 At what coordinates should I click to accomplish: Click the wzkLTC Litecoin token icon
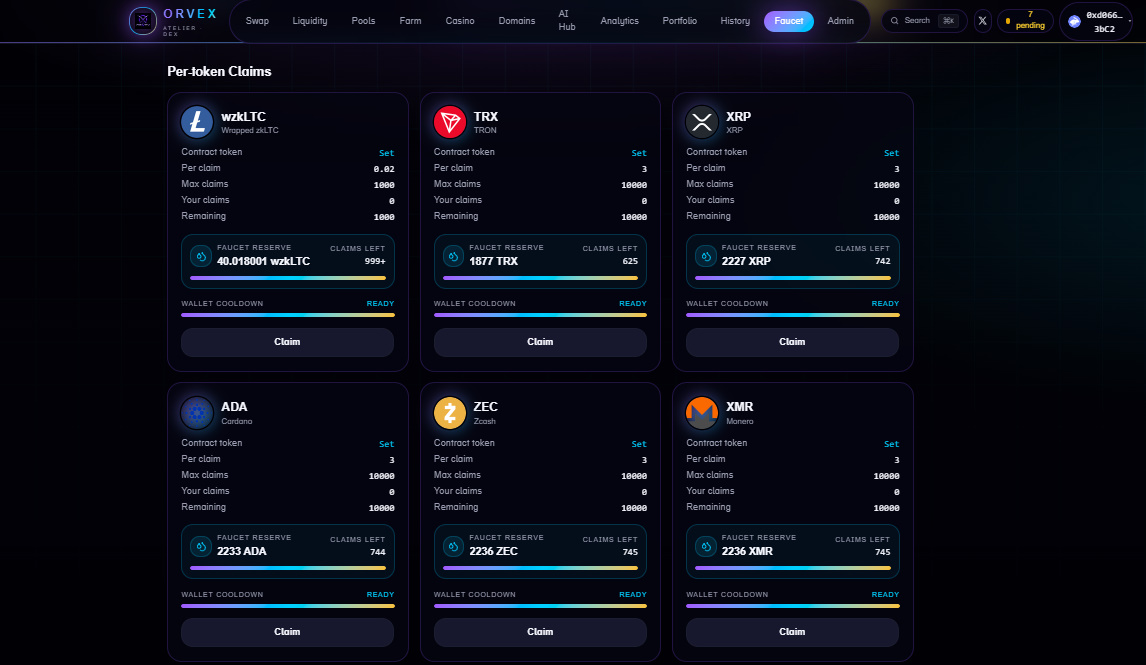(x=197, y=122)
